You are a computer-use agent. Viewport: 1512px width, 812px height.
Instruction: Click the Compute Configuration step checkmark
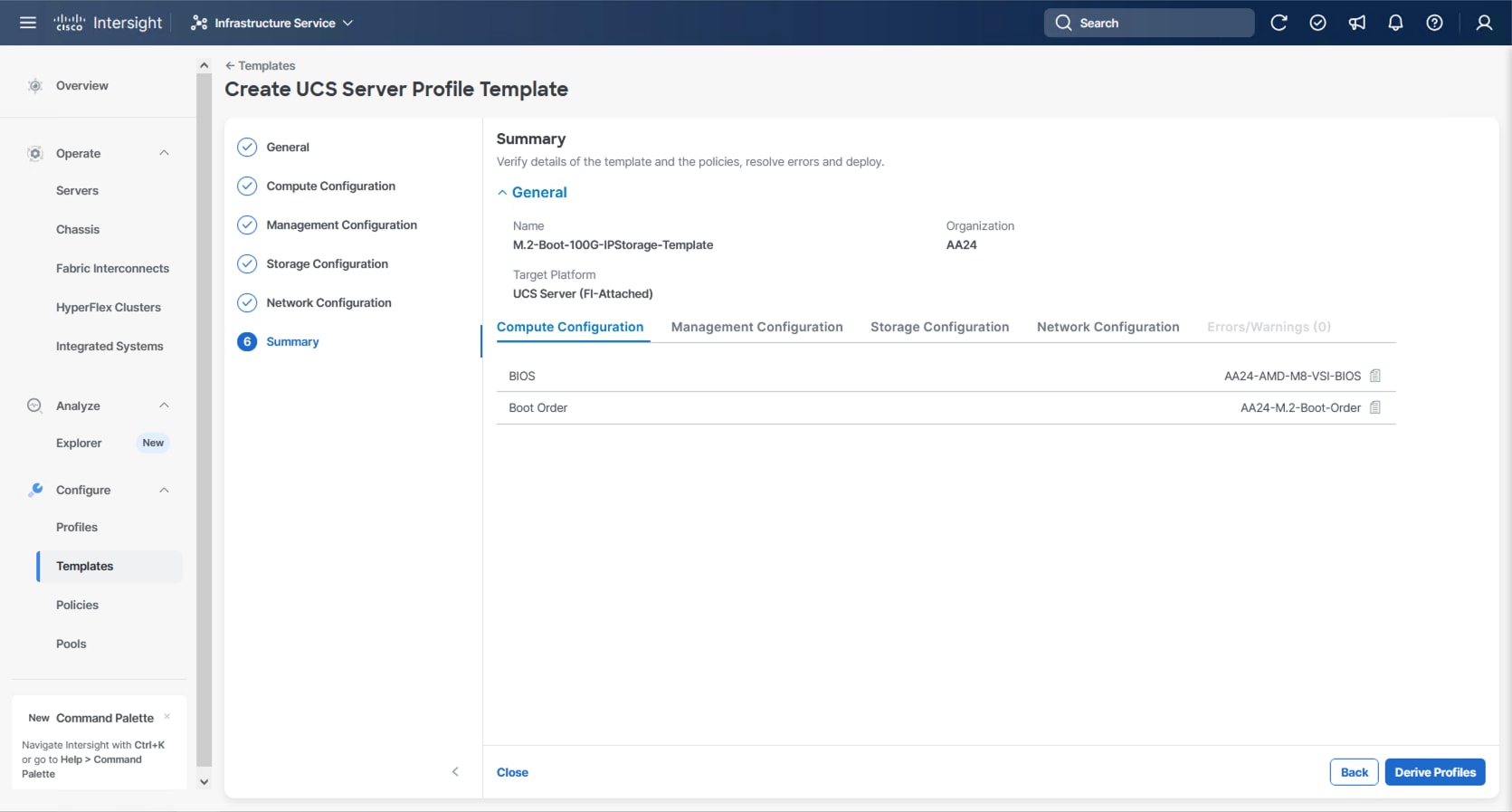coord(247,186)
